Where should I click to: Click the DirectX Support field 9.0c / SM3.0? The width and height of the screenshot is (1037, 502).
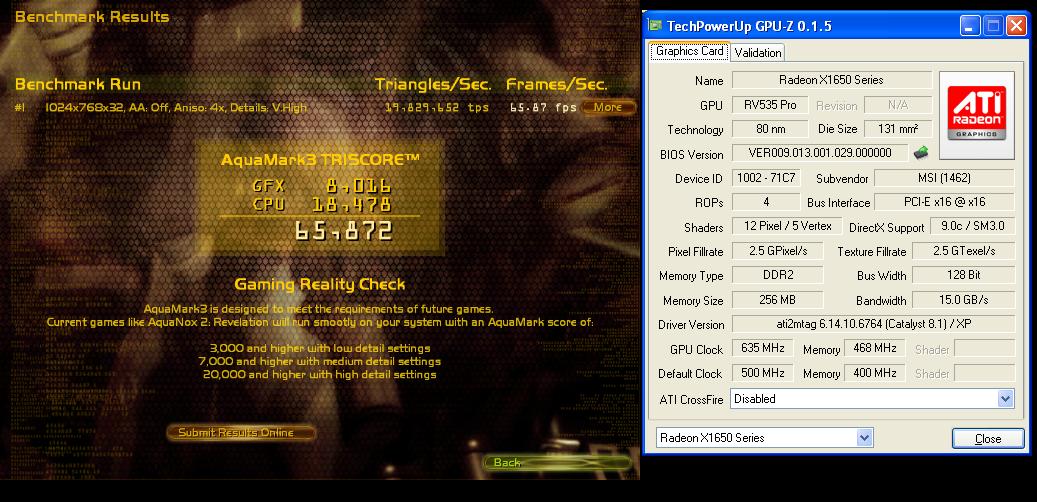pos(972,226)
